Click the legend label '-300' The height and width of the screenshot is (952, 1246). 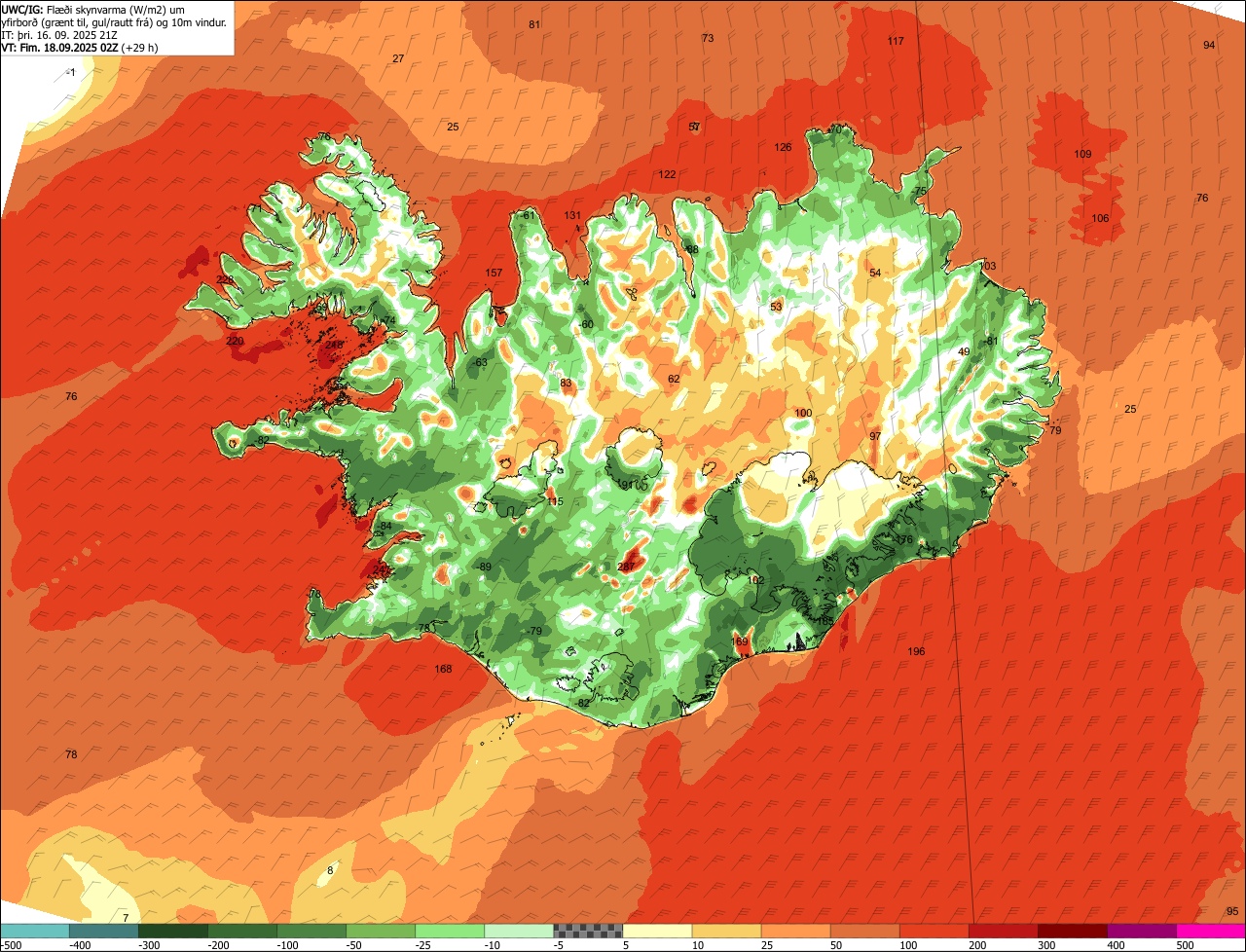[150, 945]
